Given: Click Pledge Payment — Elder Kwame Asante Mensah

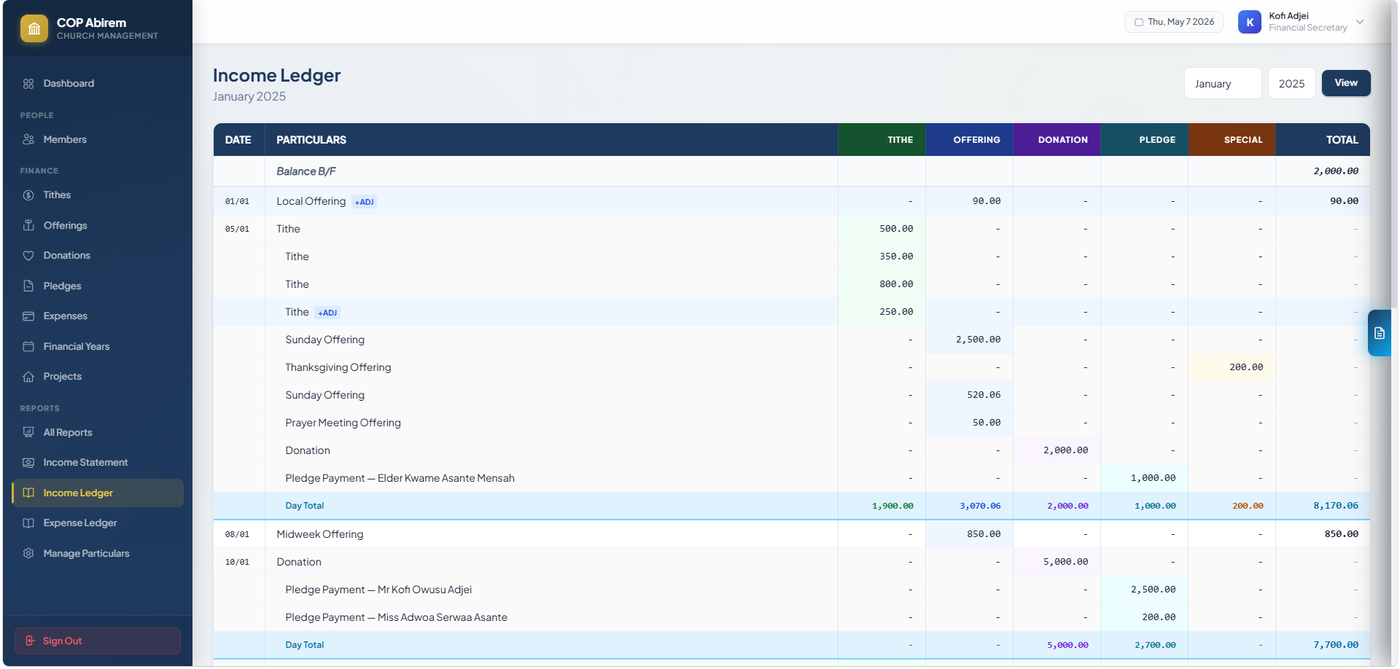Looking at the screenshot, I should (400, 479).
